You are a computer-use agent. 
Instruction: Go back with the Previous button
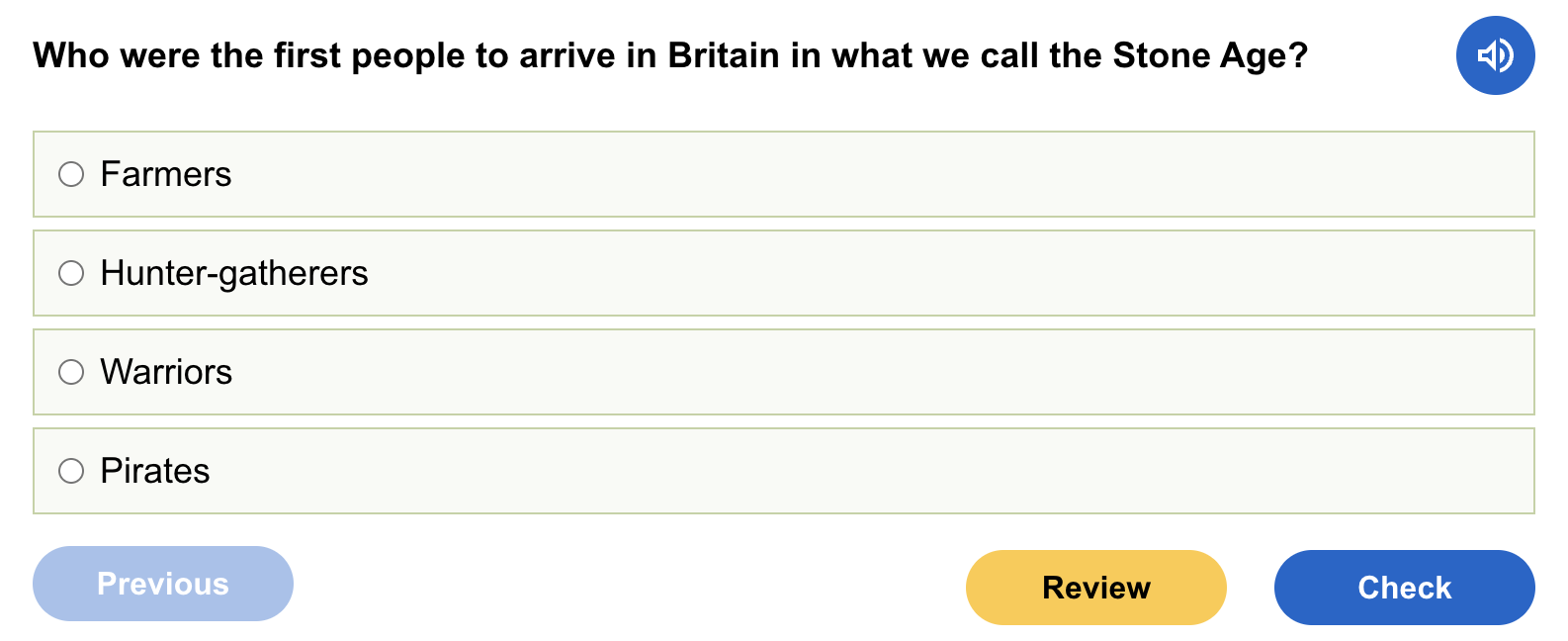[x=163, y=584]
